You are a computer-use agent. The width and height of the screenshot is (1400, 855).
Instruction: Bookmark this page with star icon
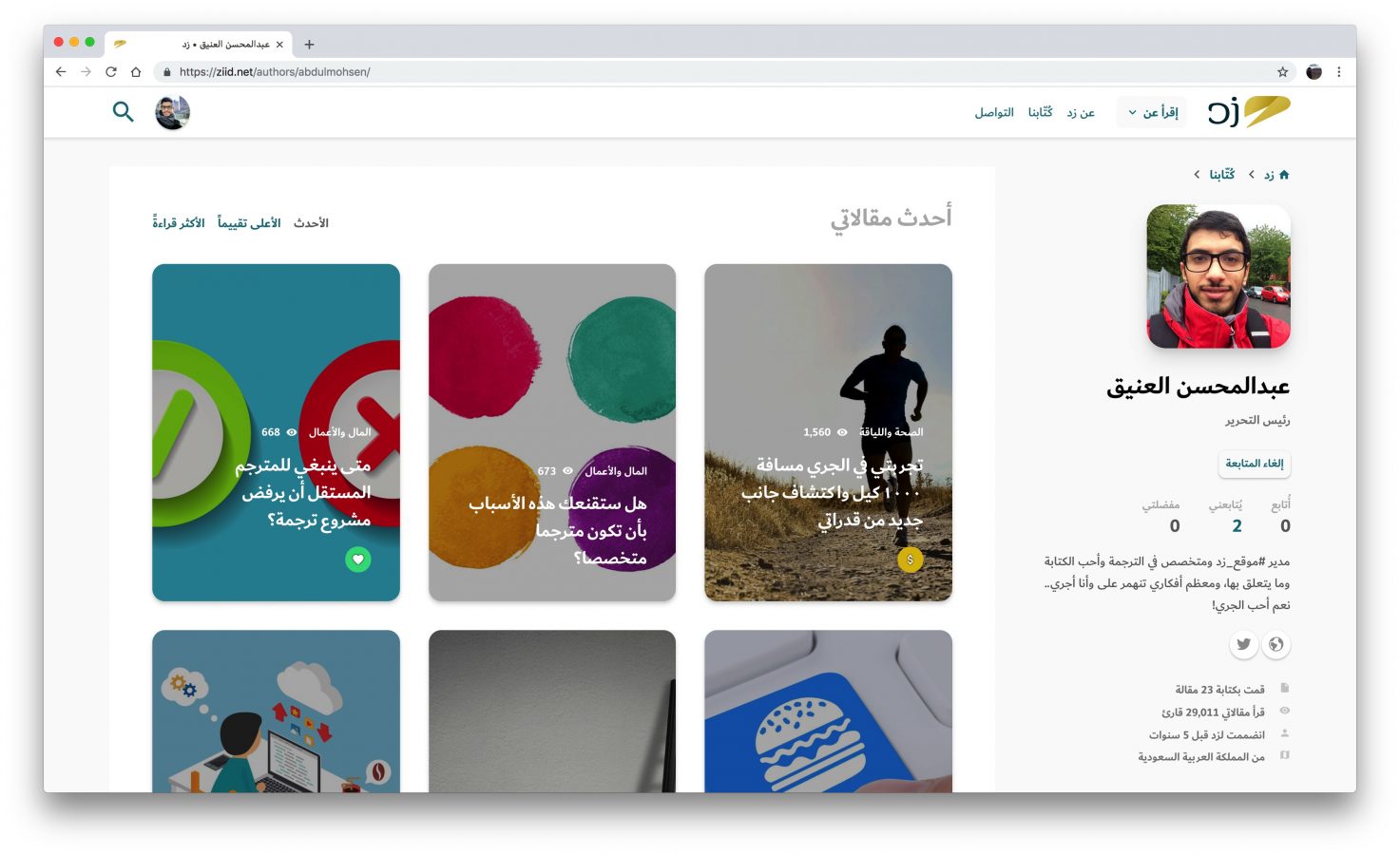(x=1282, y=72)
